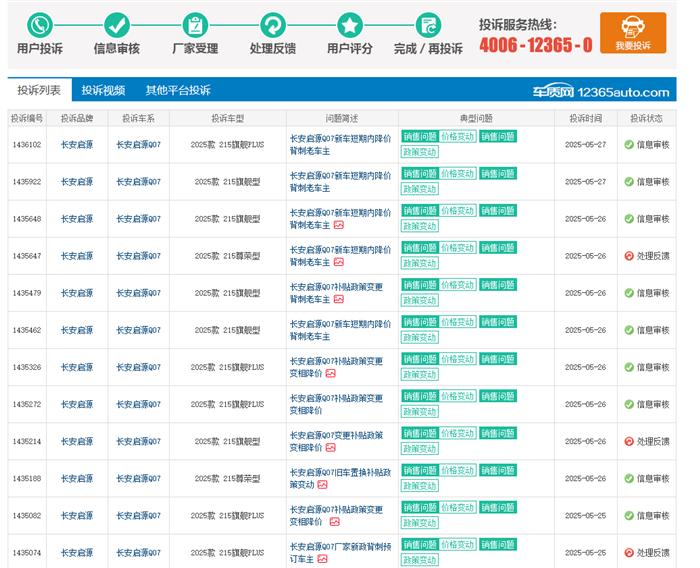Click green status icon for complaint 1435188
The width and height of the screenshot is (700, 568).
629,478
